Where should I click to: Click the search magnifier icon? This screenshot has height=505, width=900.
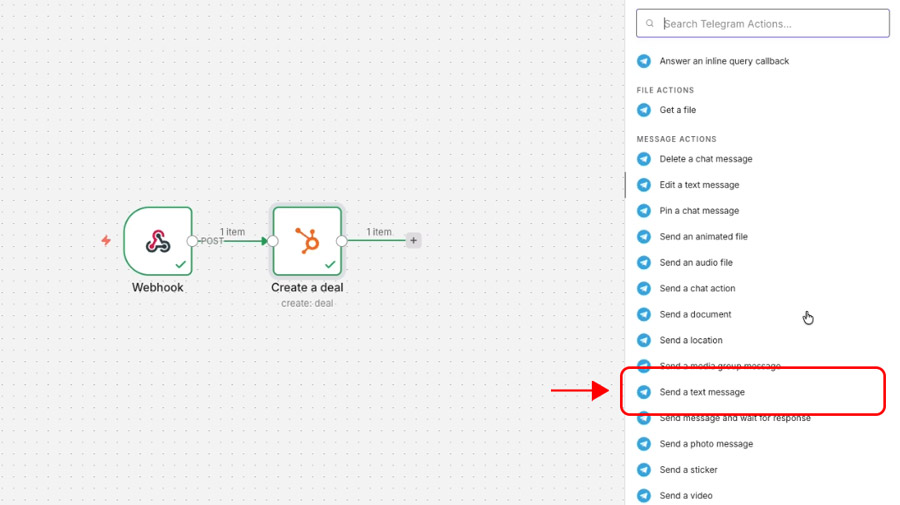[x=650, y=24]
